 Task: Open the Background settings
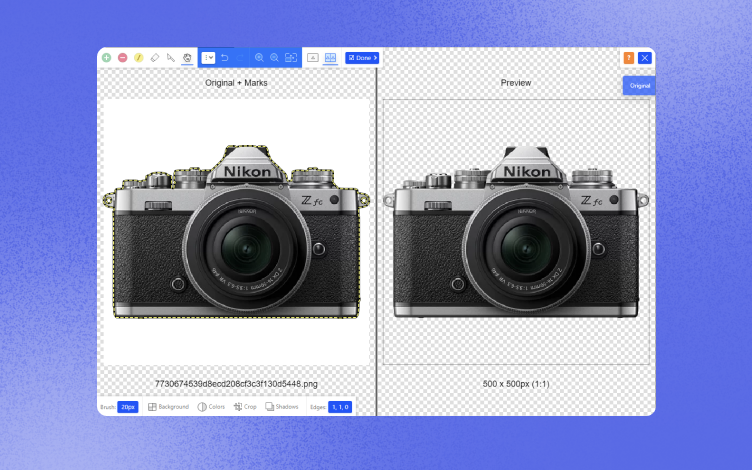[168, 407]
